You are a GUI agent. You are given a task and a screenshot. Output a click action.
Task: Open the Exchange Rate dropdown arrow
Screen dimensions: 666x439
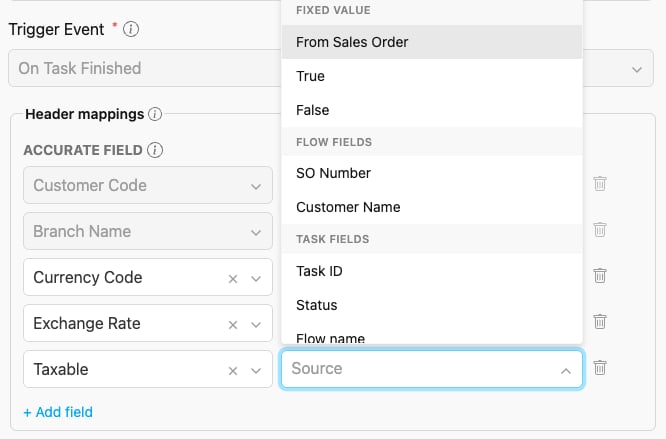[256, 325]
